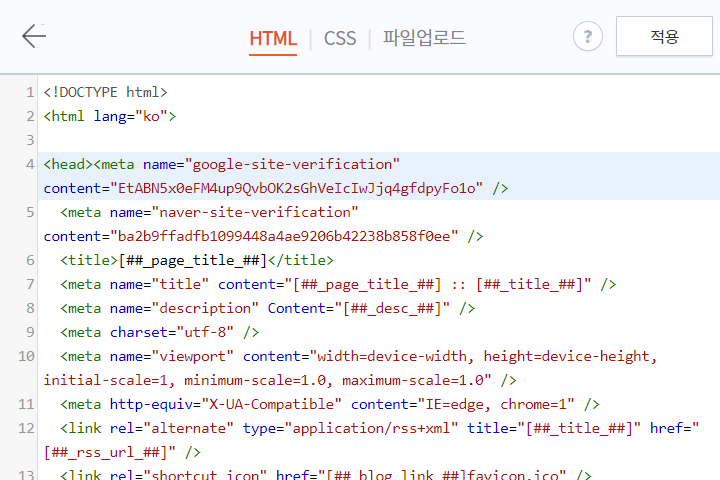Click the name="title" attribute on line 7
Image resolution: width=720 pixels, height=480 pixels.
tap(159, 284)
